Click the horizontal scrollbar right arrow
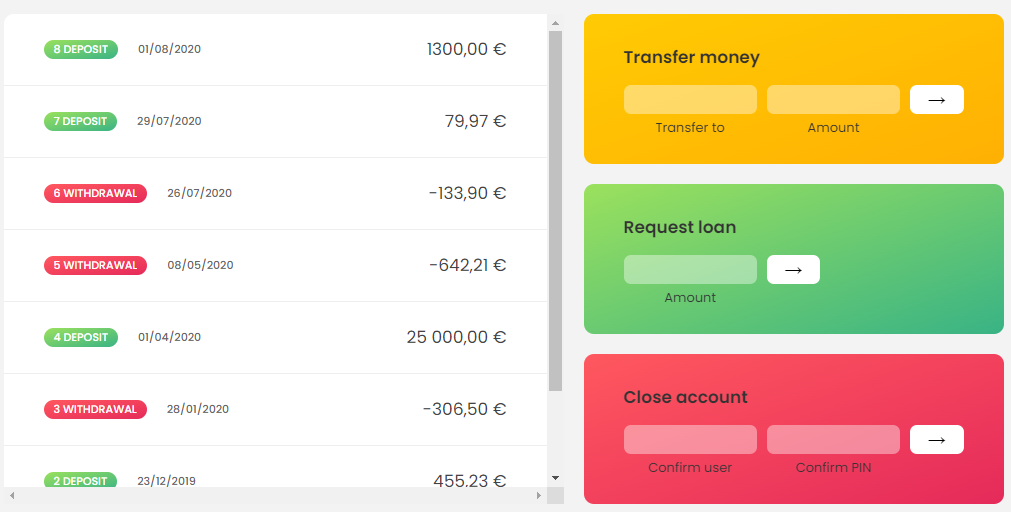 pos(539,496)
